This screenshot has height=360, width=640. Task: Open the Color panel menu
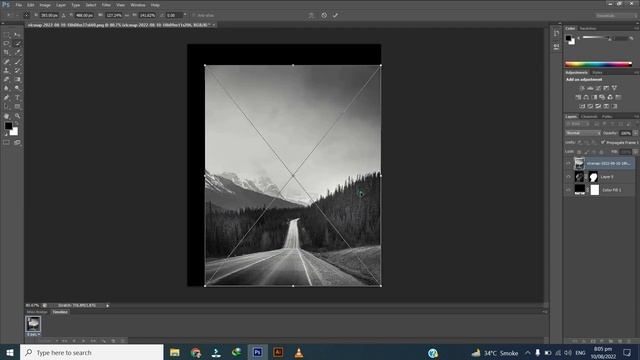pyautogui.click(x=636, y=28)
